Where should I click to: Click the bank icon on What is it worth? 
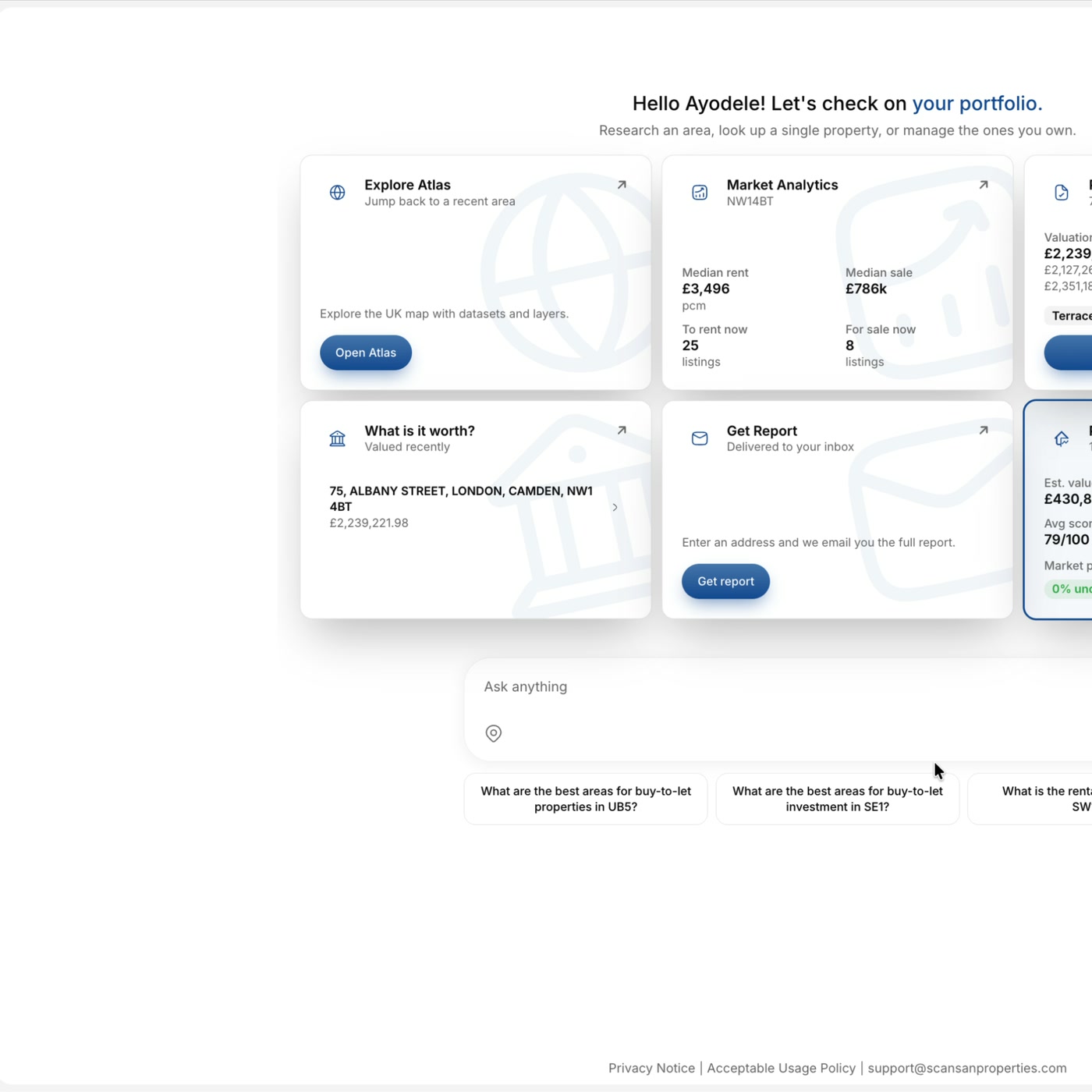(x=337, y=438)
